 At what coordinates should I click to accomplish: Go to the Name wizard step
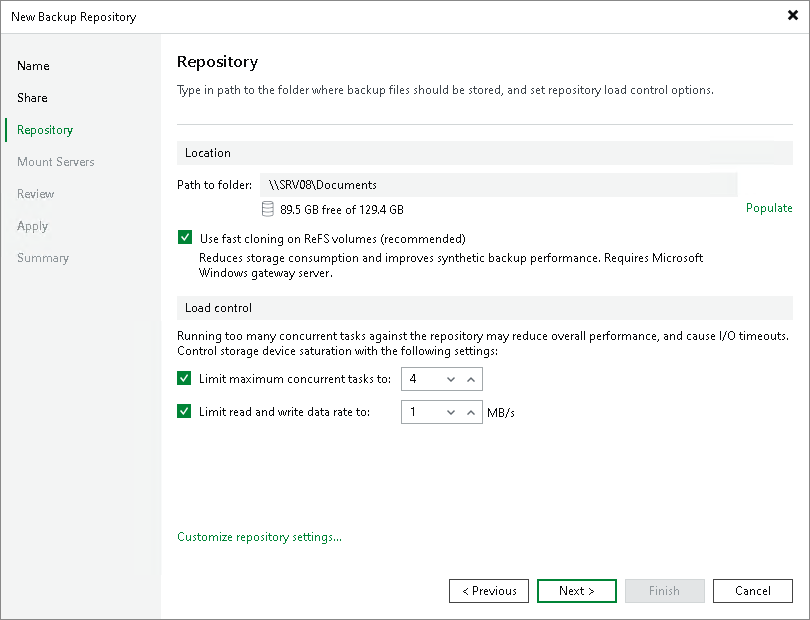pyautogui.click(x=33, y=66)
